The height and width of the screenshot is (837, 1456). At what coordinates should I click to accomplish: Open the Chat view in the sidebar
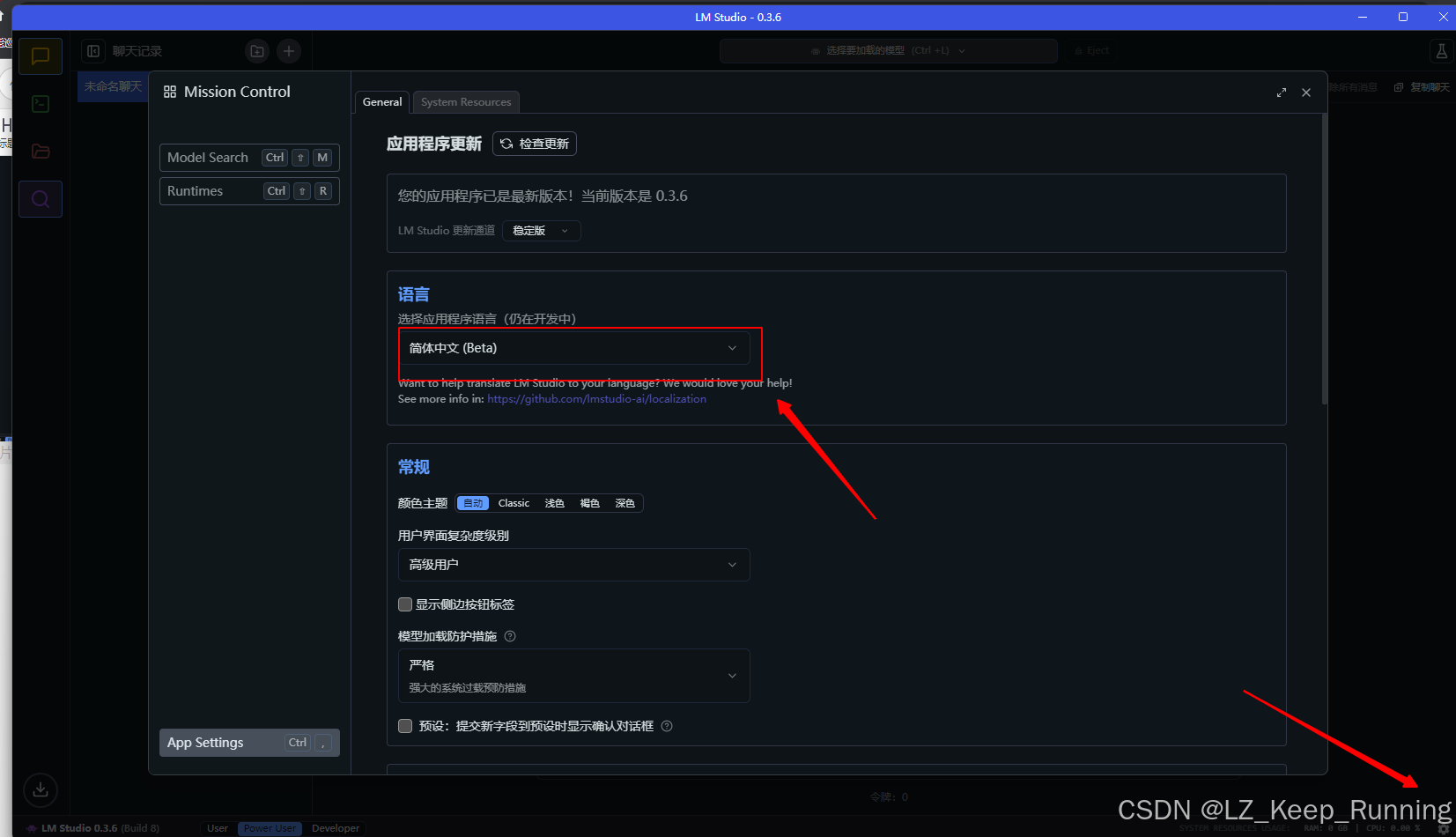(41, 56)
